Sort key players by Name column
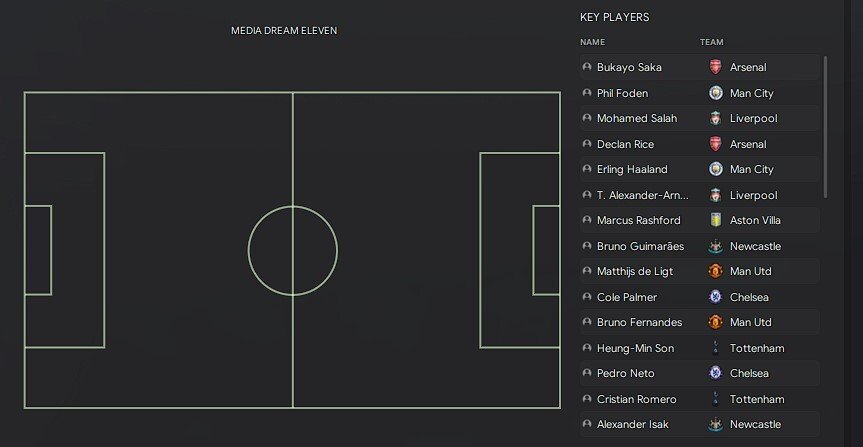 593,42
